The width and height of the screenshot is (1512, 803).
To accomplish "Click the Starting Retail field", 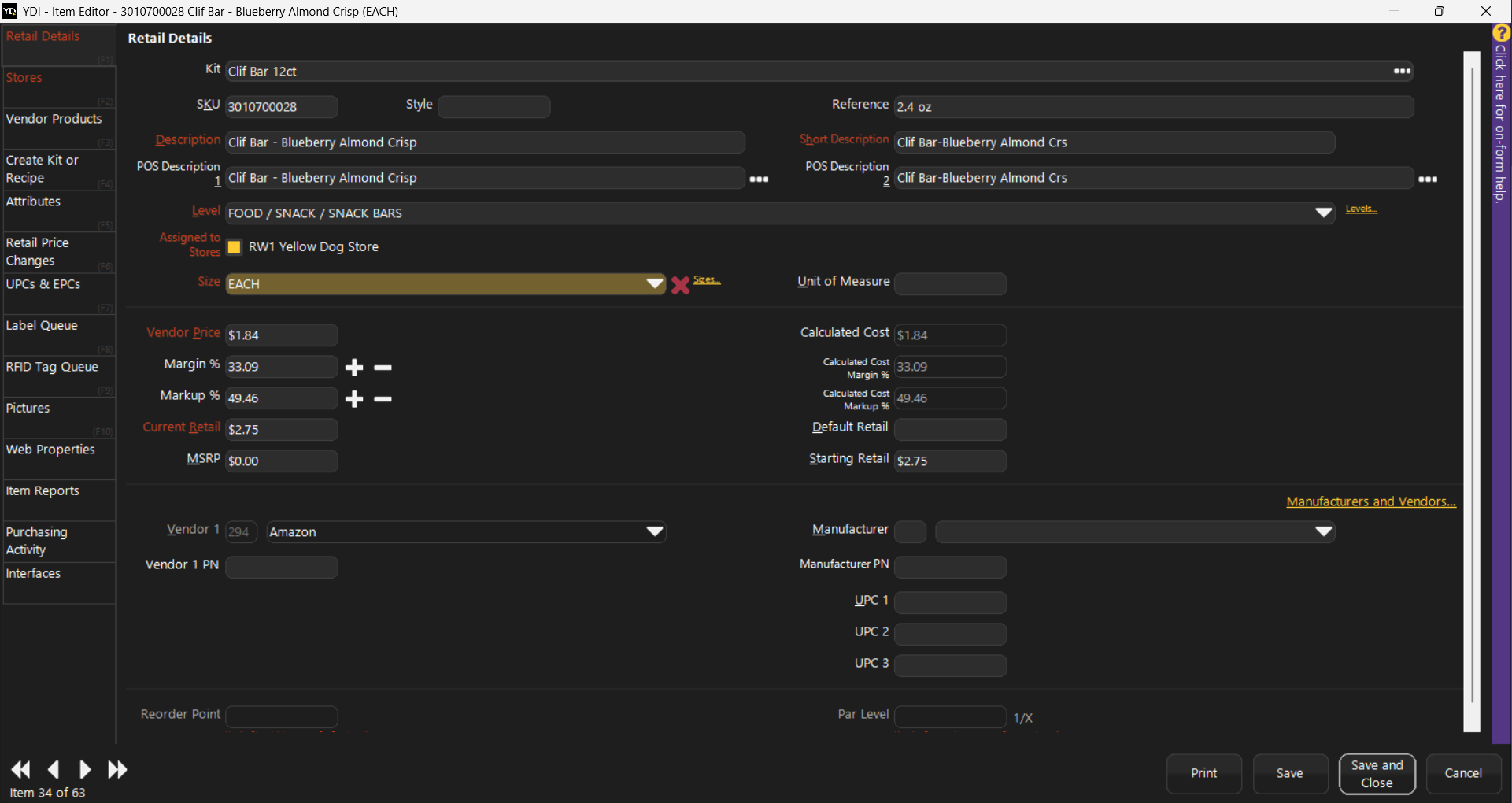I will pos(951,461).
